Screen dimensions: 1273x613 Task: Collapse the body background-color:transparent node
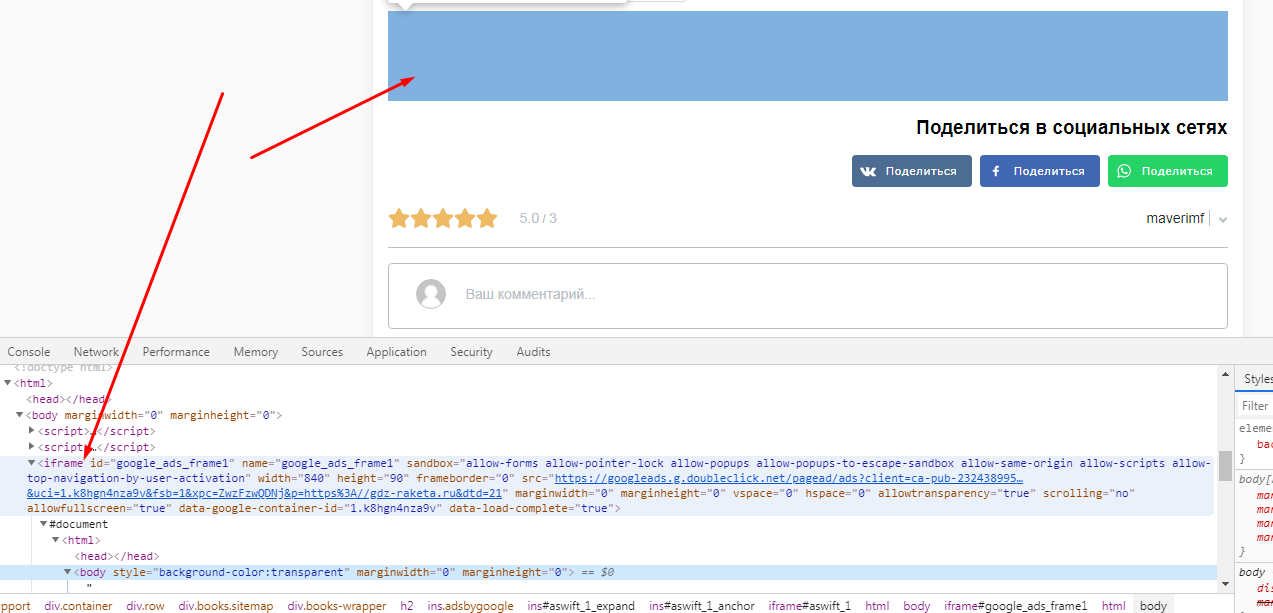point(67,572)
